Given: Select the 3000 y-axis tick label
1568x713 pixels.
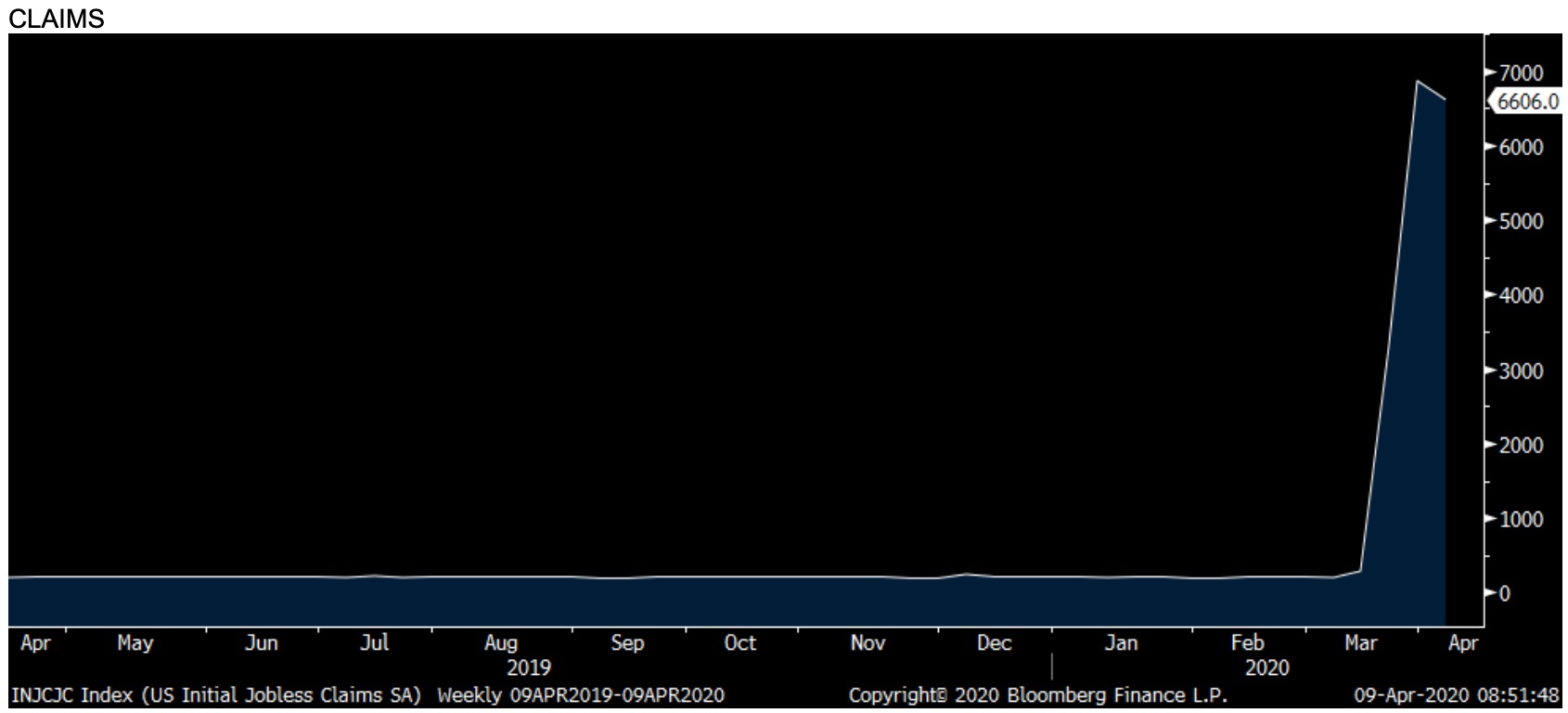Looking at the screenshot, I should click(x=1520, y=371).
